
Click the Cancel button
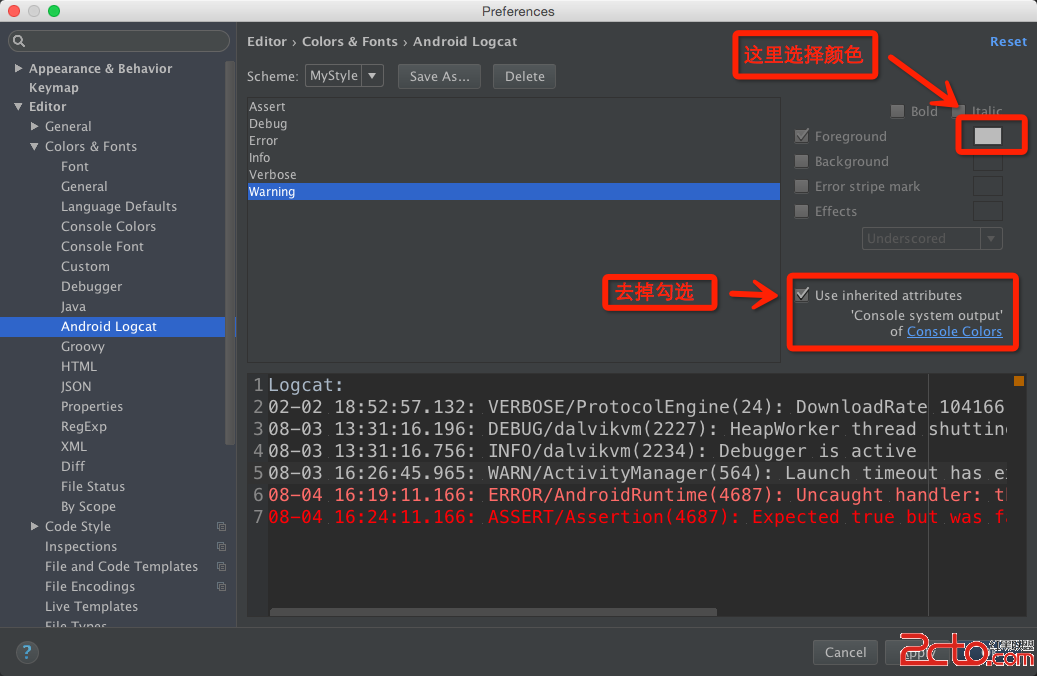pos(845,652)
